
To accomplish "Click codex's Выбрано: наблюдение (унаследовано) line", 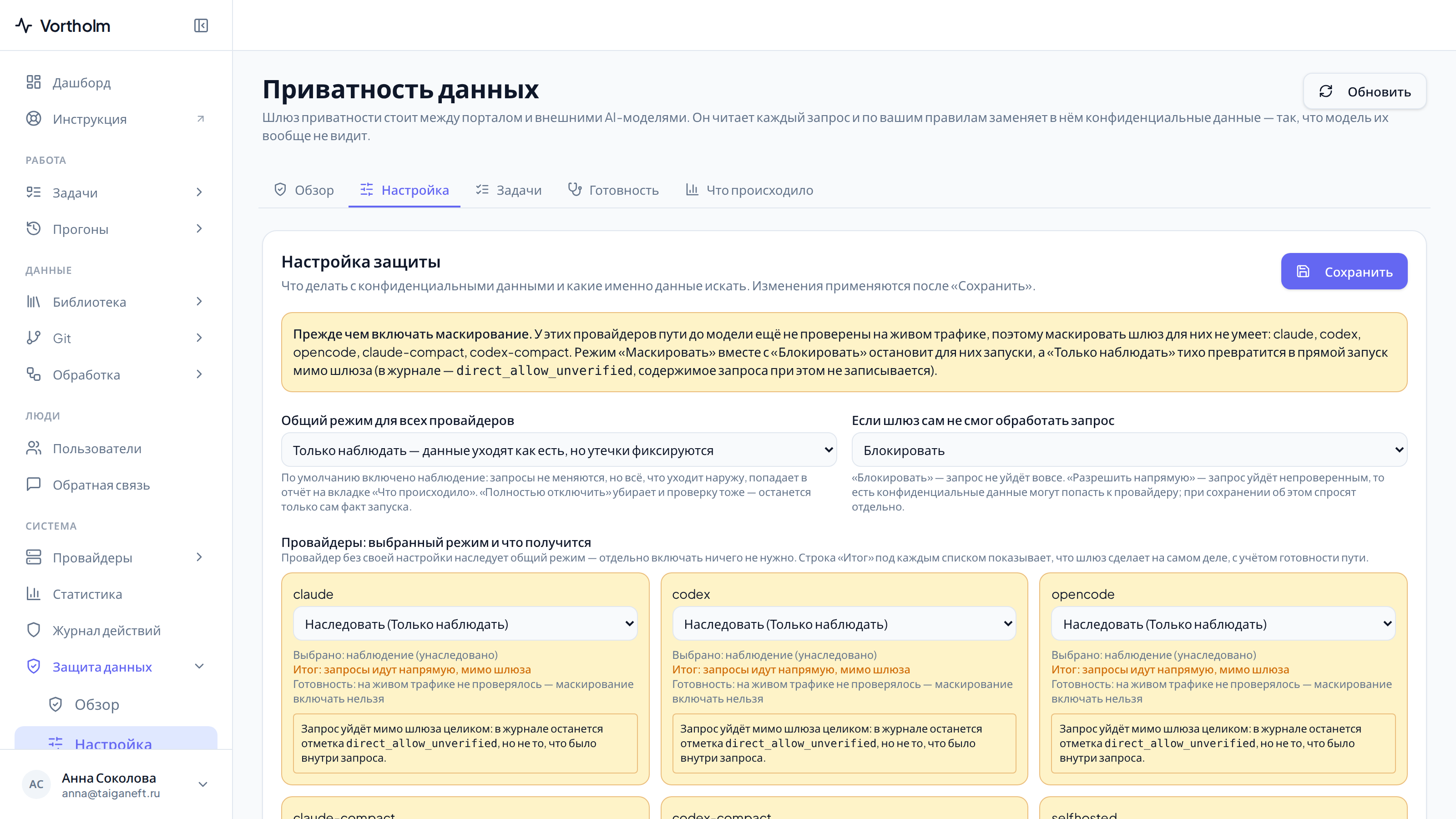I will tap(774, 655).
